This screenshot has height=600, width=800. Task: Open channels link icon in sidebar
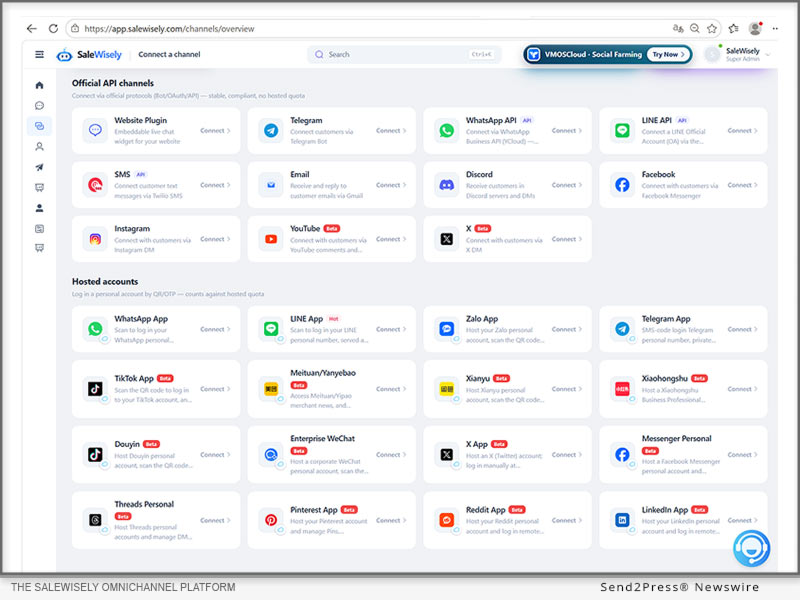click(39, 126)
